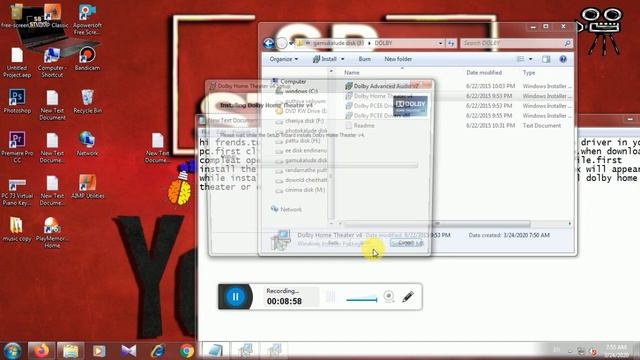Open the views options dropdown arrow

[530, 59]
